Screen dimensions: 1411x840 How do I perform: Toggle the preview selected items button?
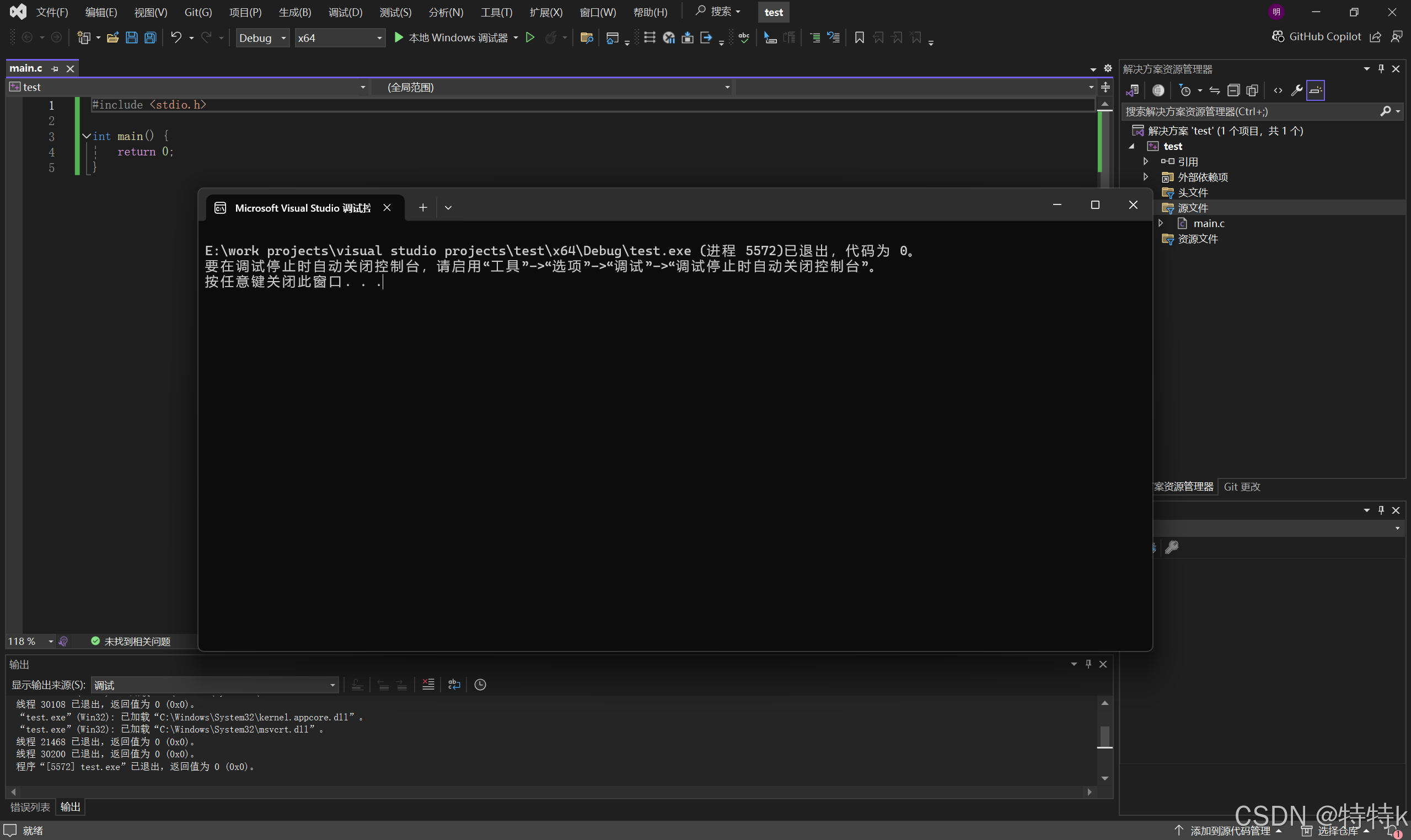(x=1315, y=90)
